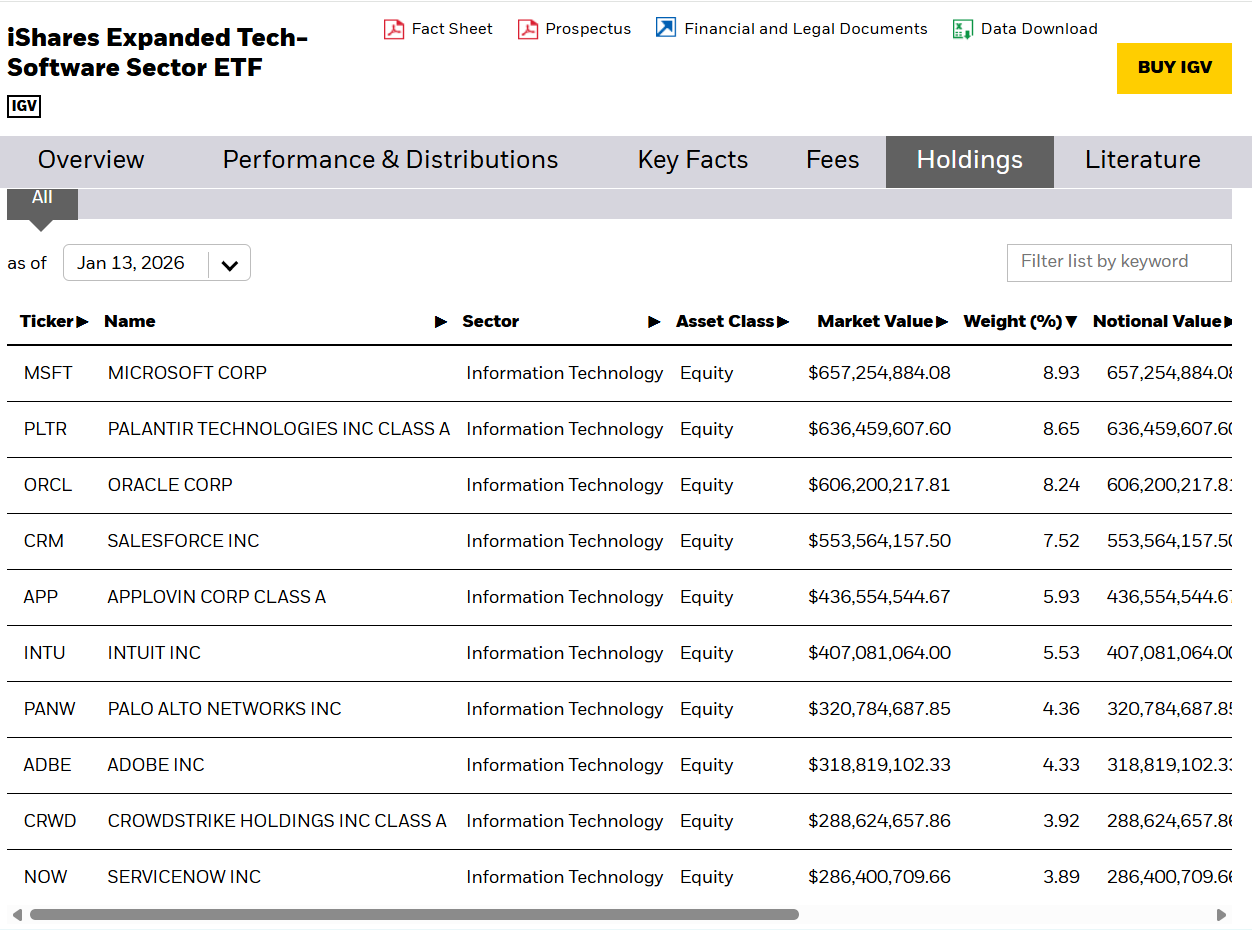Open the Performance & Distributions tab

coord(390,160)
